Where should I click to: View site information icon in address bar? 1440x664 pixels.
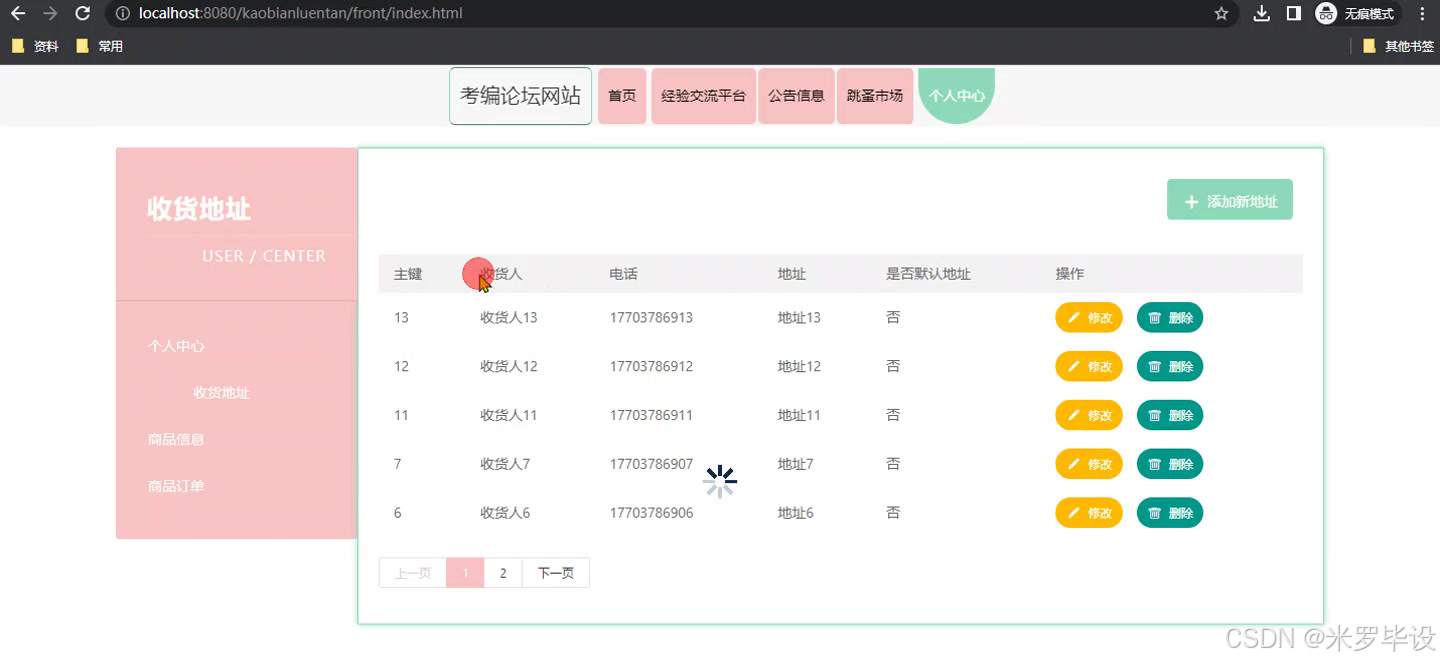coord(122,14)
